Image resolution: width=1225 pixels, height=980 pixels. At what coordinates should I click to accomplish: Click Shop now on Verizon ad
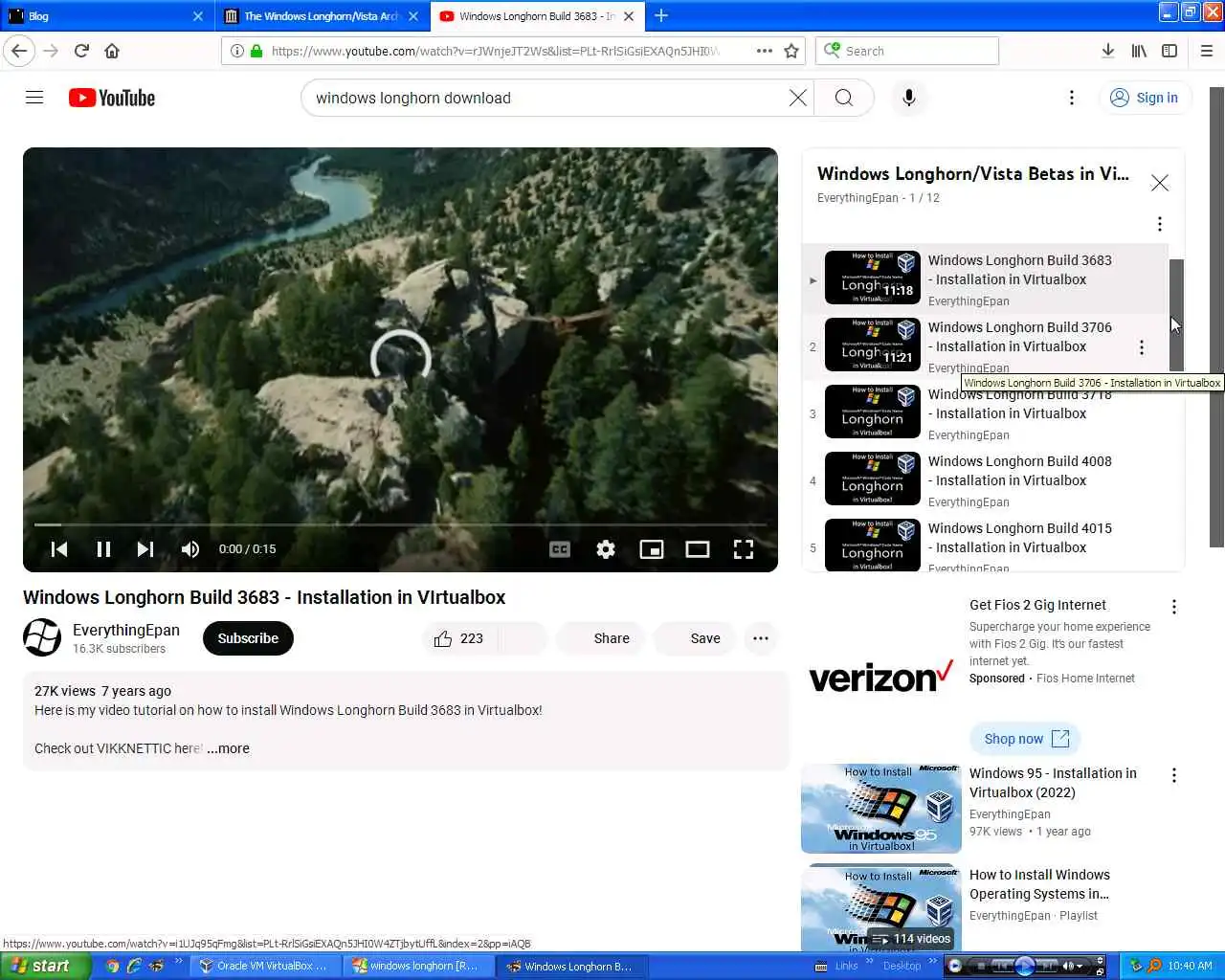click(1025, 739)
